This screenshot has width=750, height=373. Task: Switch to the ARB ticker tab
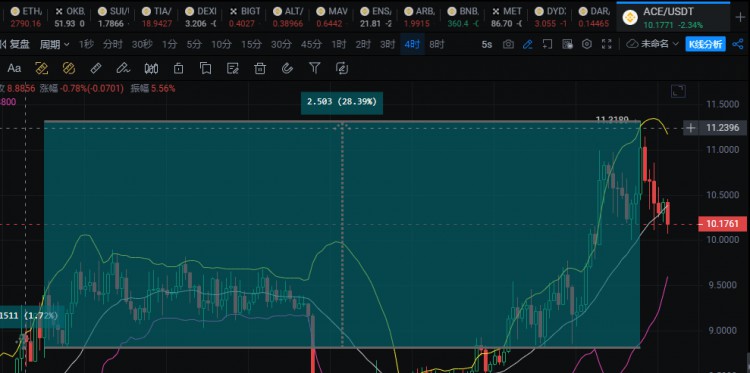420,17
